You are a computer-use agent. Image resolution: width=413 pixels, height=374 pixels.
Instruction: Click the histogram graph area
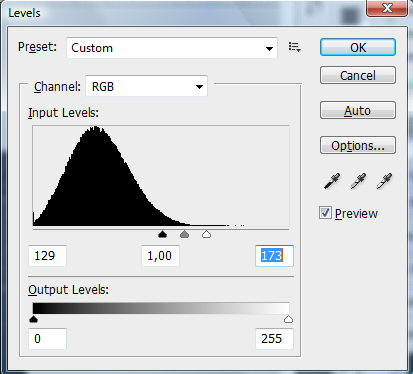161,176
